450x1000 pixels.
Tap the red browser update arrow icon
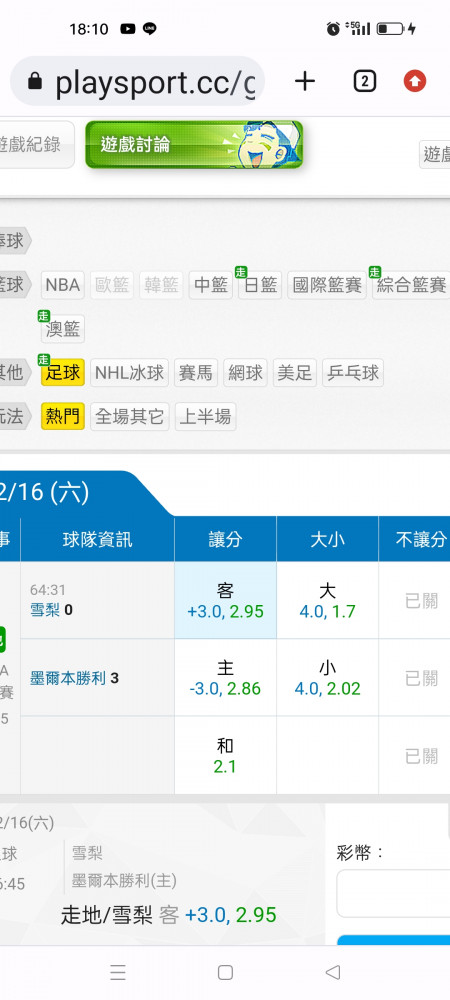pos(415,81)
